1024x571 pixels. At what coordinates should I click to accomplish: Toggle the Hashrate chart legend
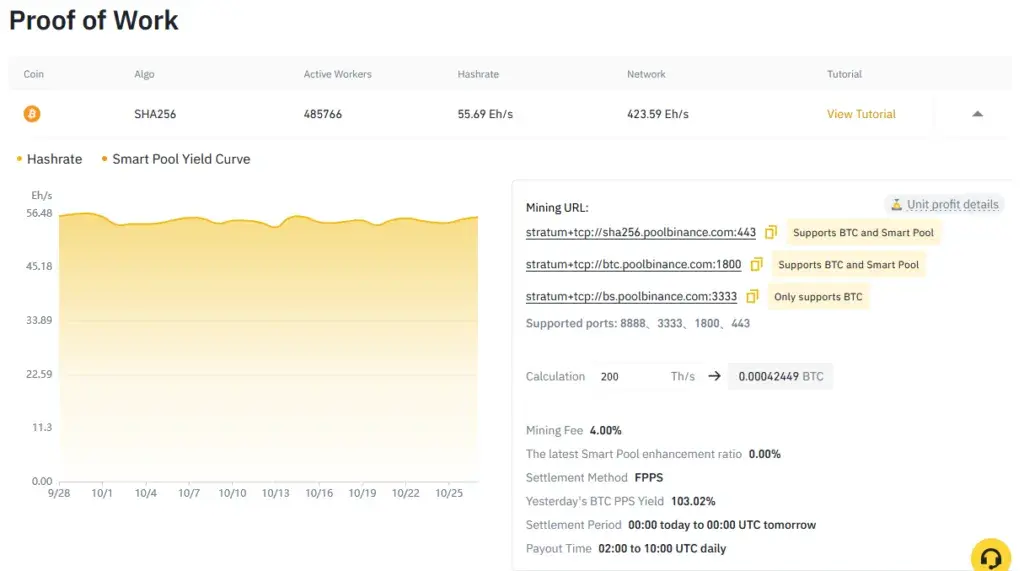tap(50, 159)
